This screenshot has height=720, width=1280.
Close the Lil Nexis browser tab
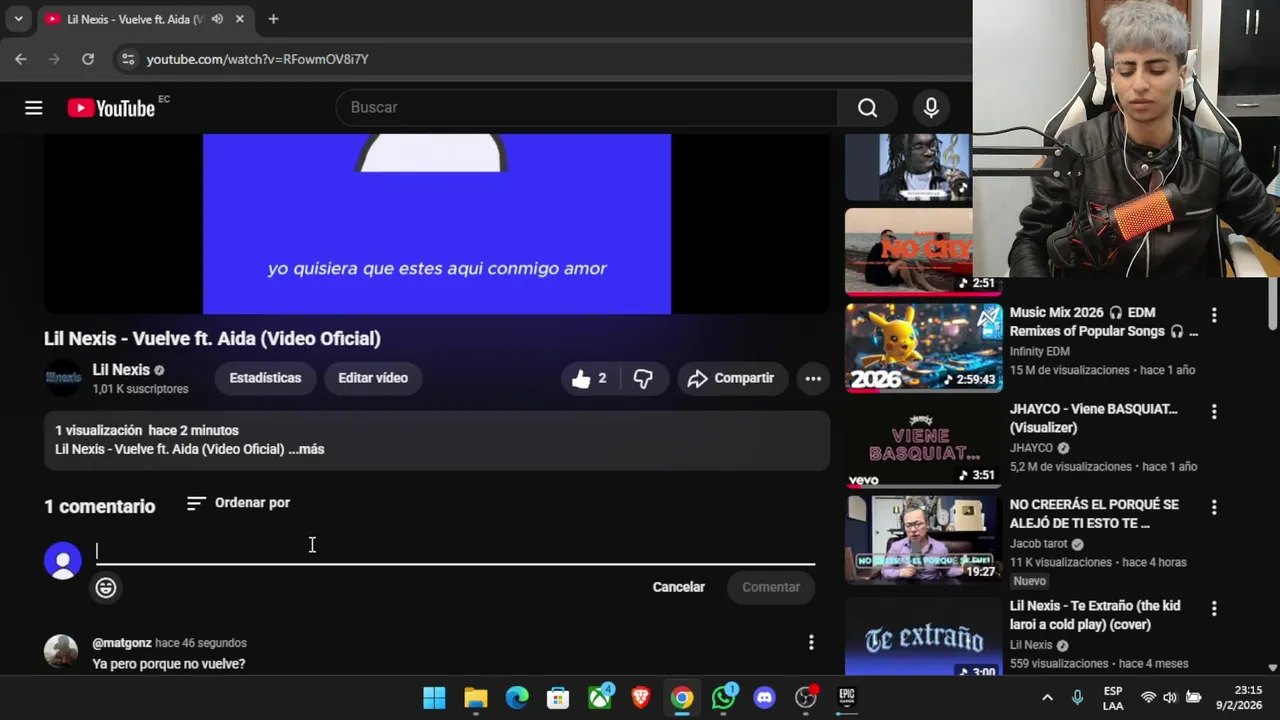[240, 19]
